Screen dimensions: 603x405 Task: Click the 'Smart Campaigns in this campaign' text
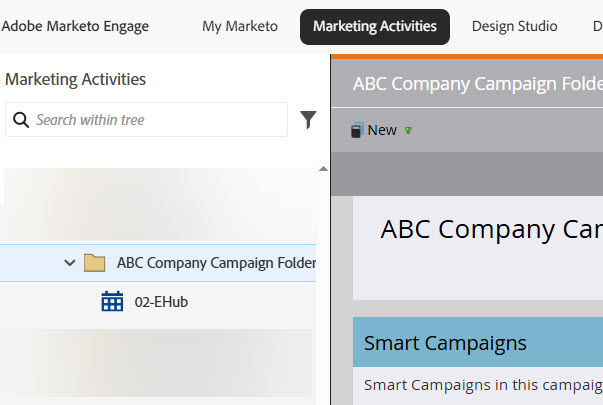click(x=483, y=385)
